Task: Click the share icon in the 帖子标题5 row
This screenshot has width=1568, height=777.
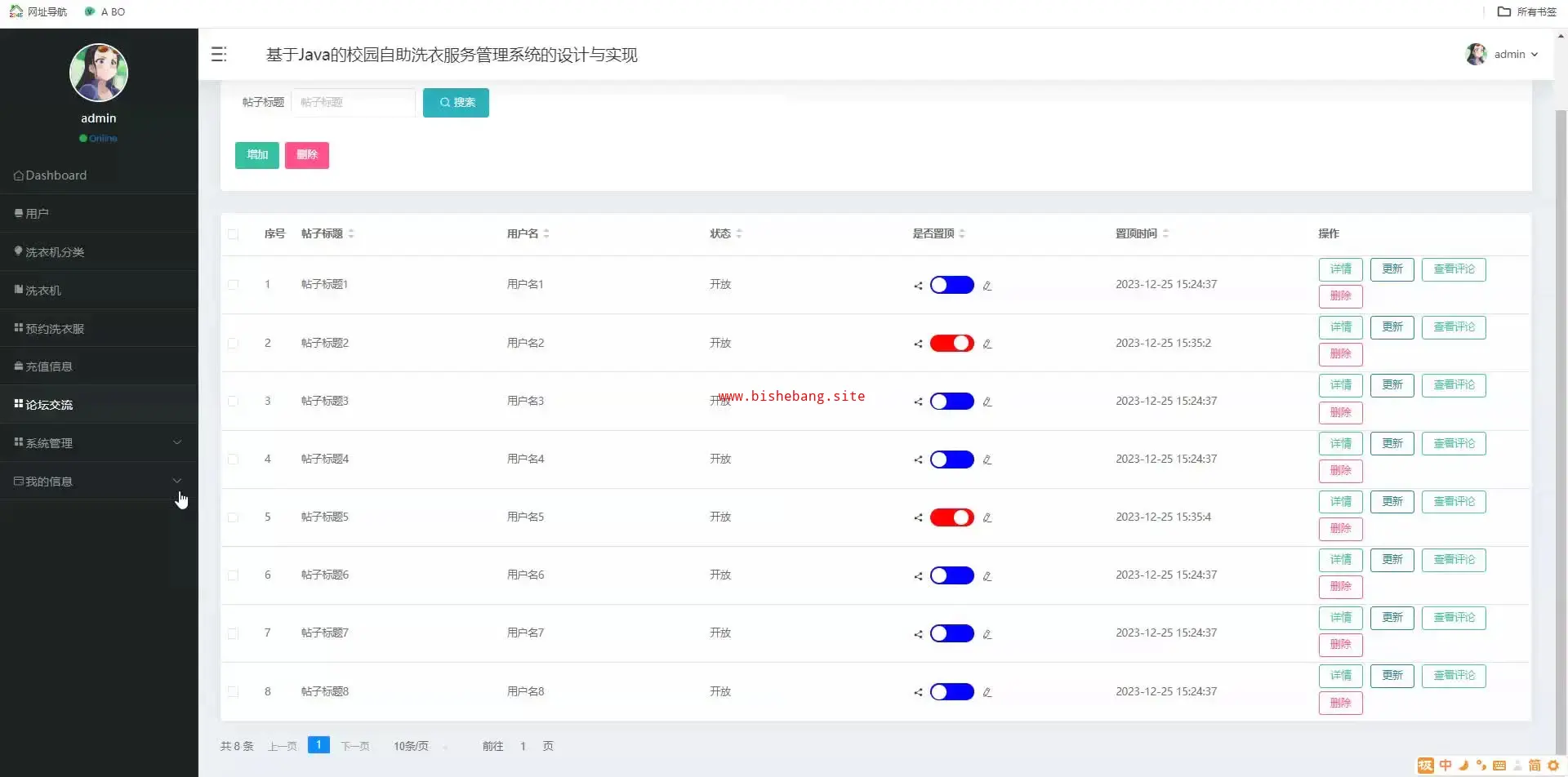Action: click(918, 517)
